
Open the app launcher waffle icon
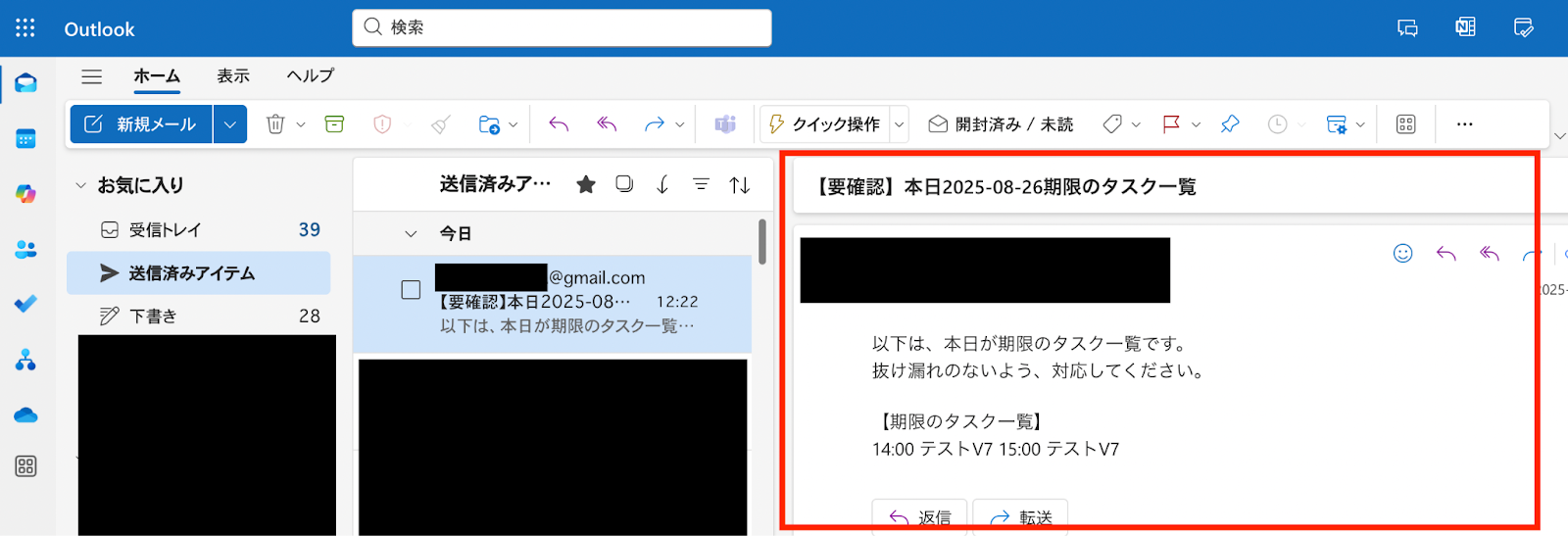25,28
